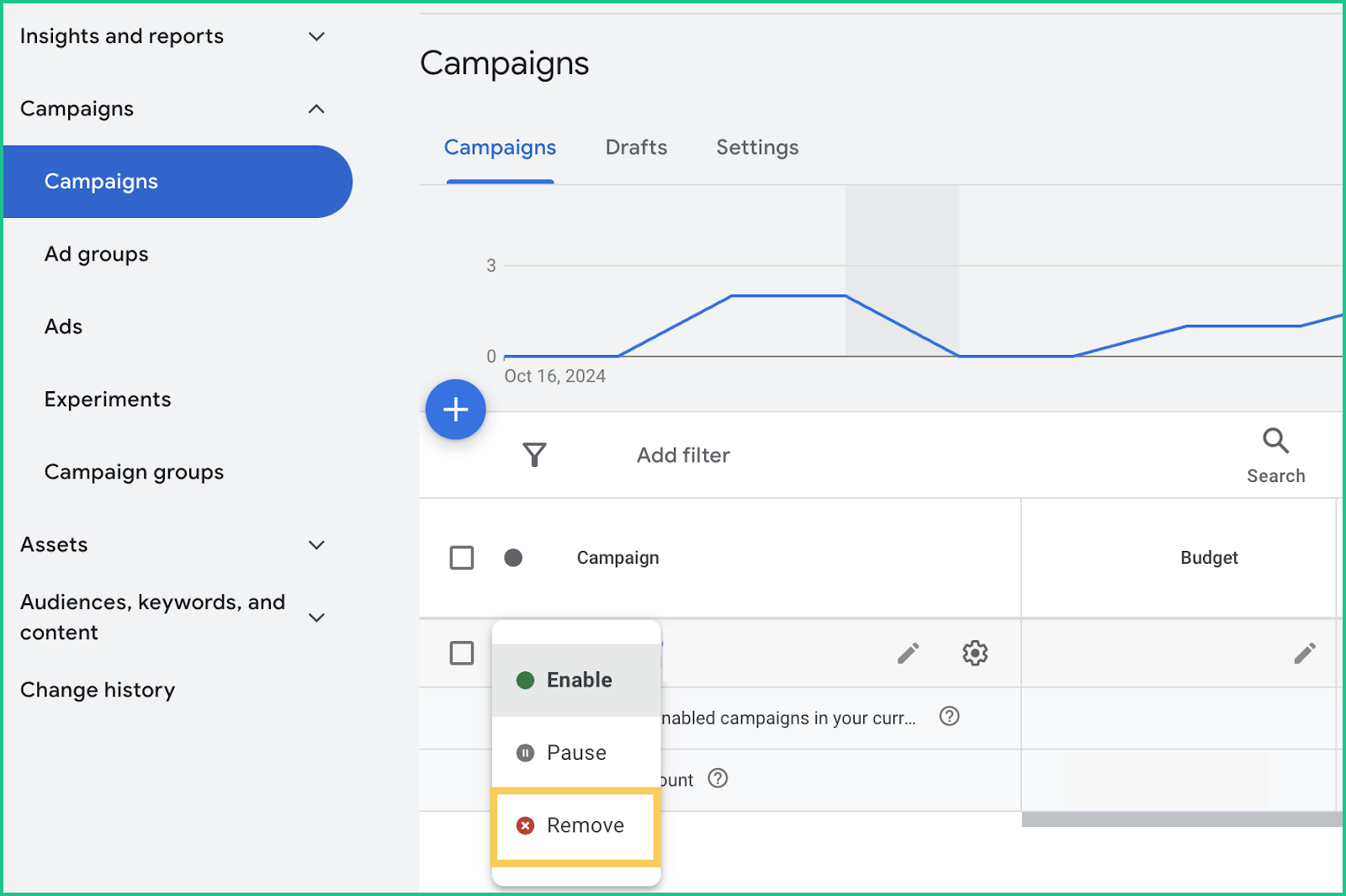
Task: Click Add filter text field
Action: (683, 455)
